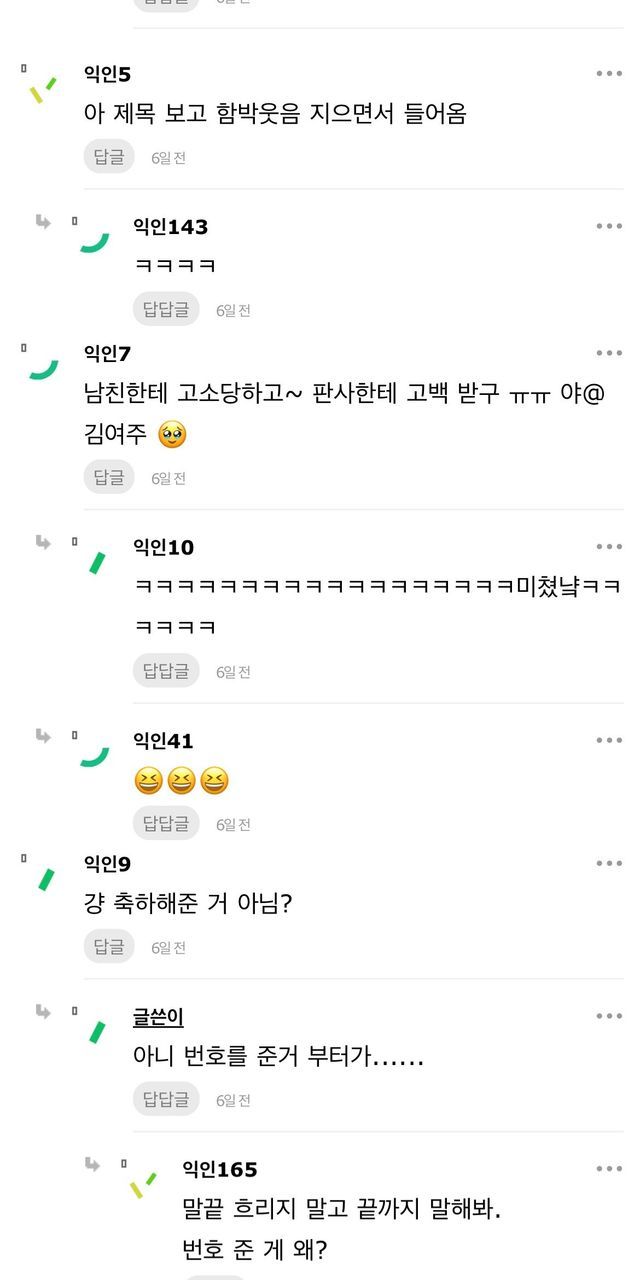Open the three-dot menu on 익인9's comment
This screenshot has height=1280, width=640.
point(609,864)
